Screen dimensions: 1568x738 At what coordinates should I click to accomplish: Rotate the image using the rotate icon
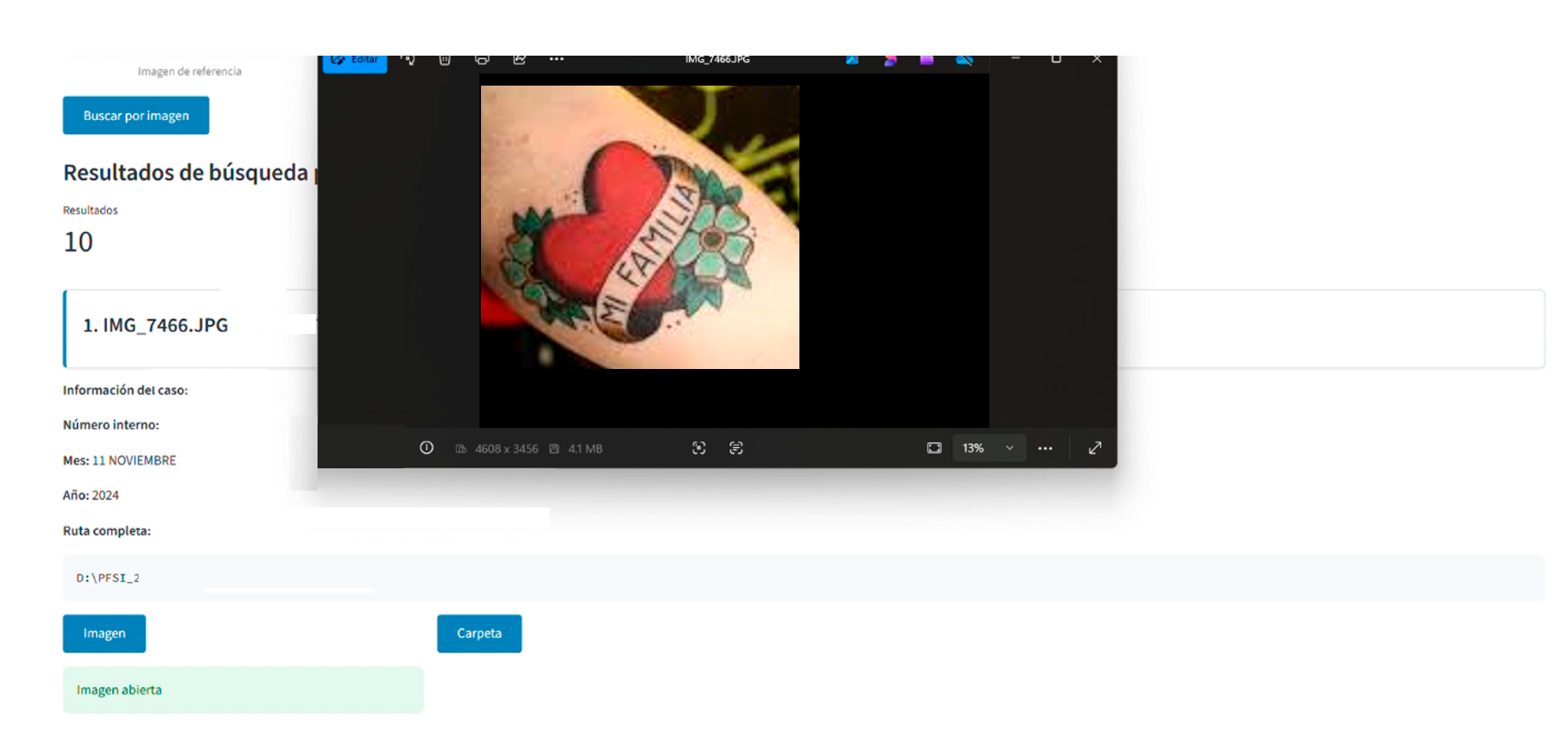(x=409, y=60)
